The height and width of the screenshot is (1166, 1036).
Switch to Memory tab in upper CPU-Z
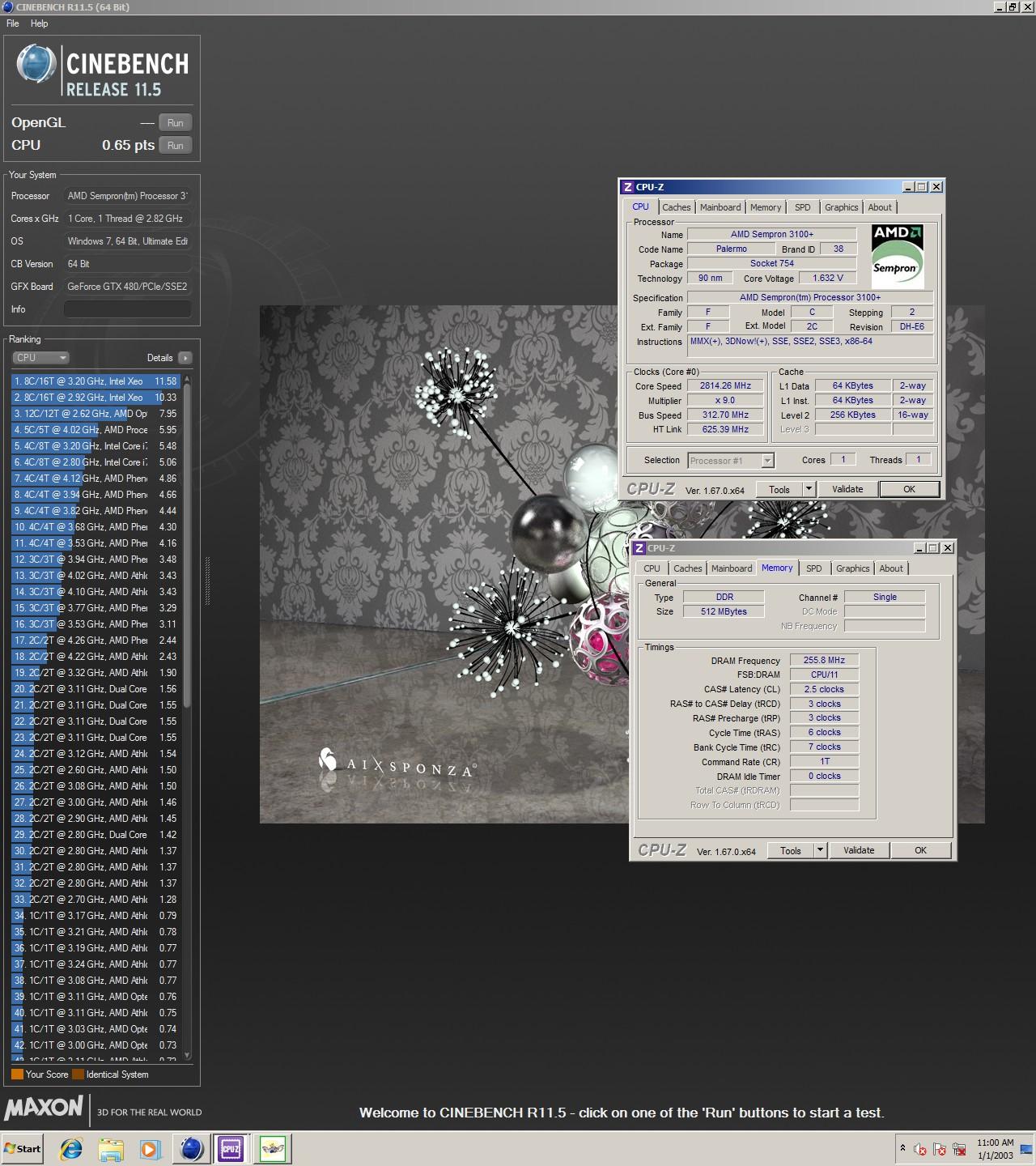click(x=766, y=207)
